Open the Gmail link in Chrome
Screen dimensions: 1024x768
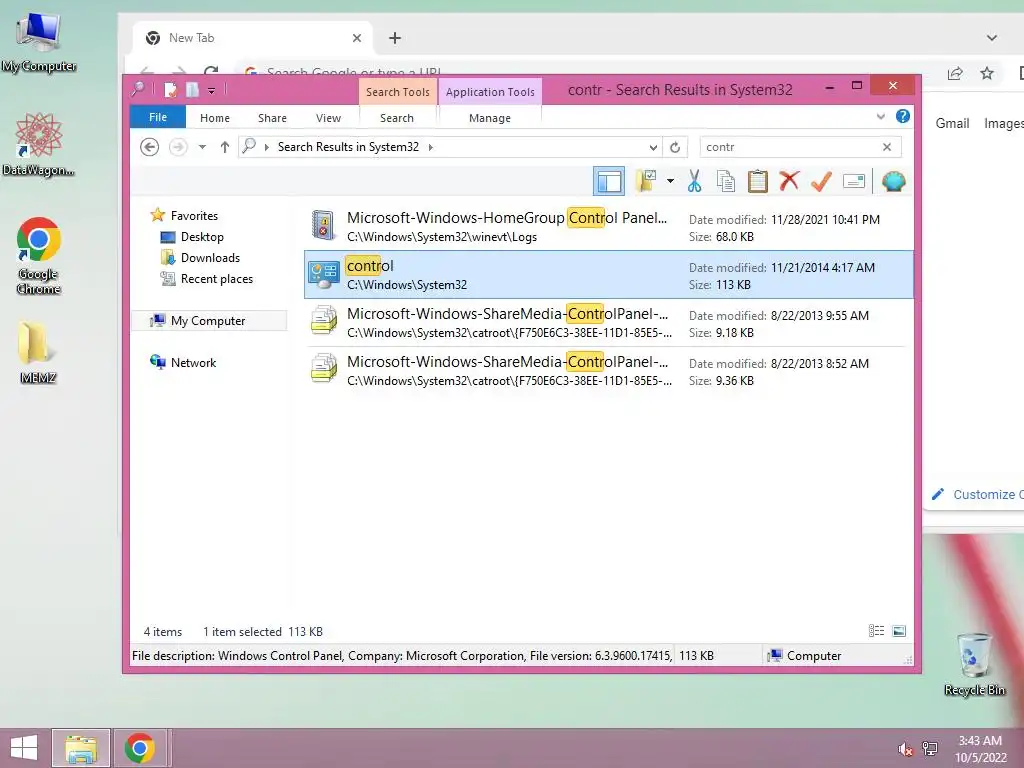952,123
